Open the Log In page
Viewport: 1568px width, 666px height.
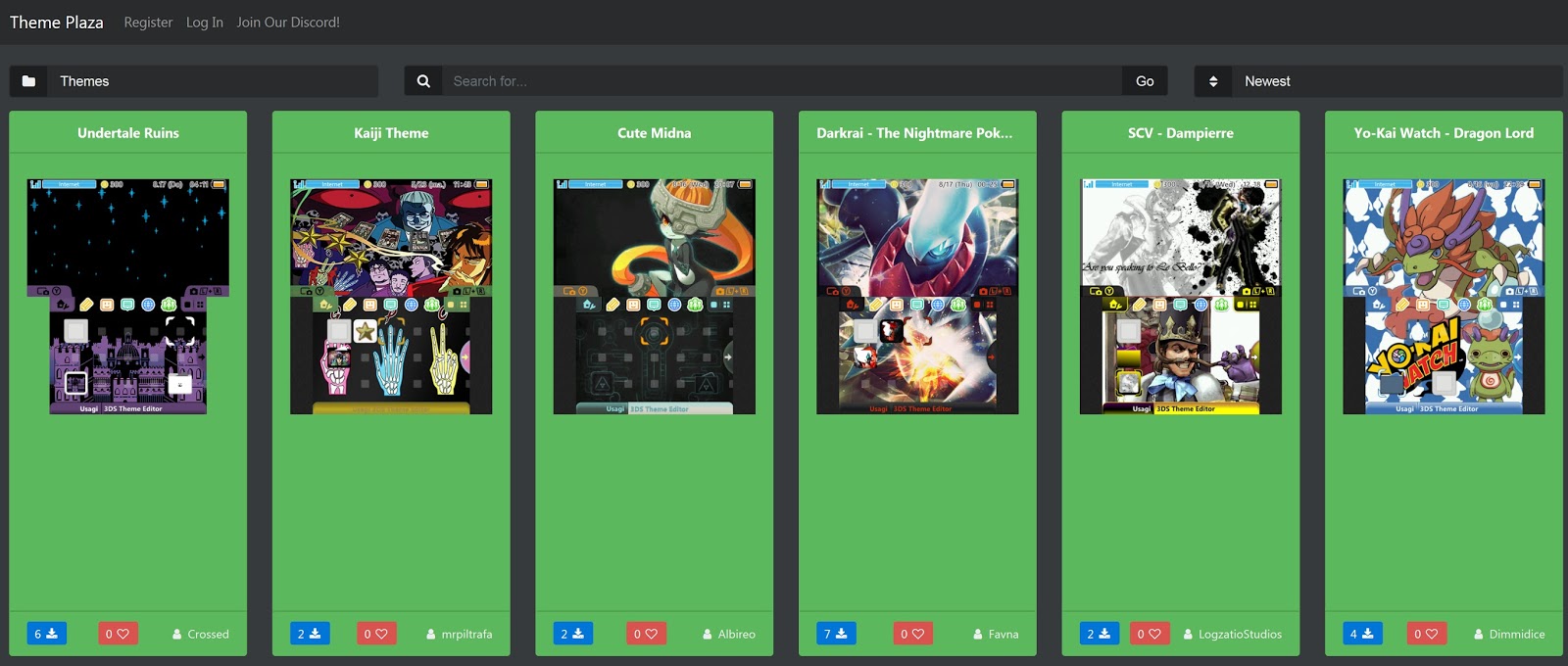coord(205,23)
